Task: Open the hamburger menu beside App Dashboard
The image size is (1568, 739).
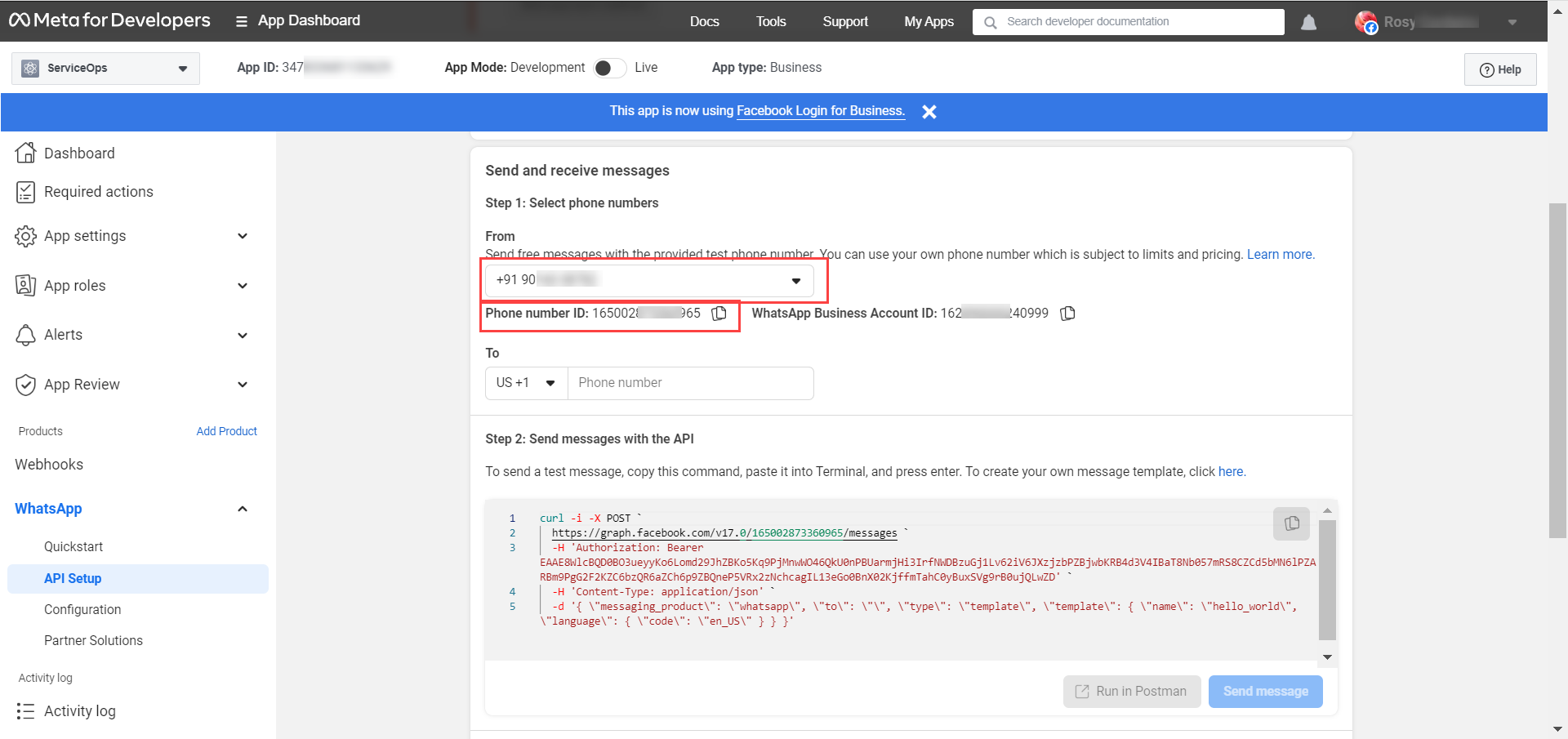Action: 241,21
